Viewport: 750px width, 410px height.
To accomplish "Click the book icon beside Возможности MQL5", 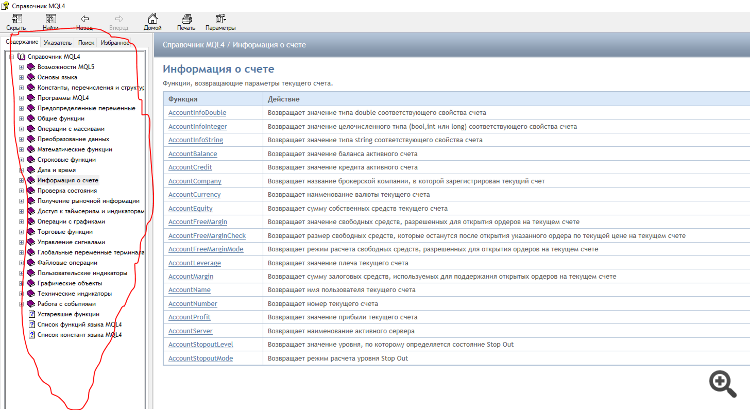I will 31,67.
